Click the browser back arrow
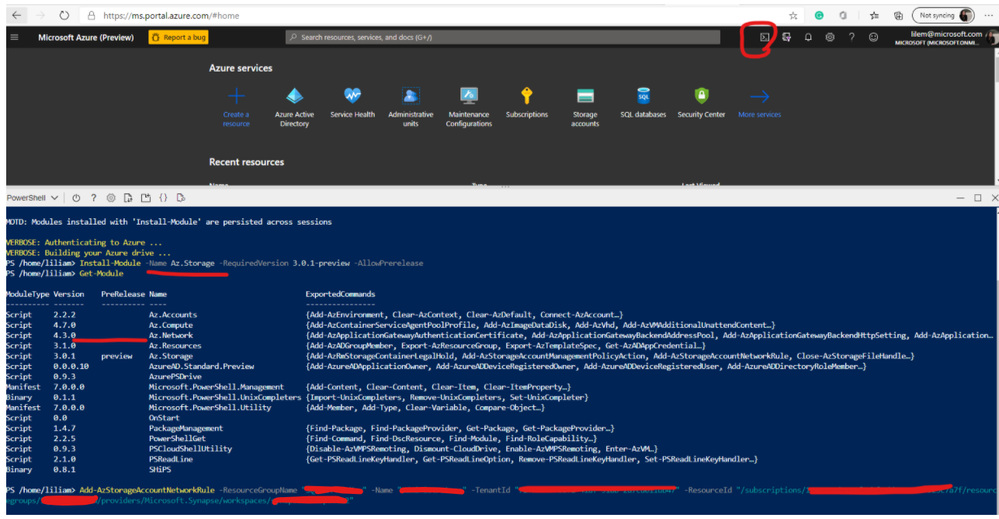This screenshot has height=519, width=999. pyautogui.click(x=17, y=15)
